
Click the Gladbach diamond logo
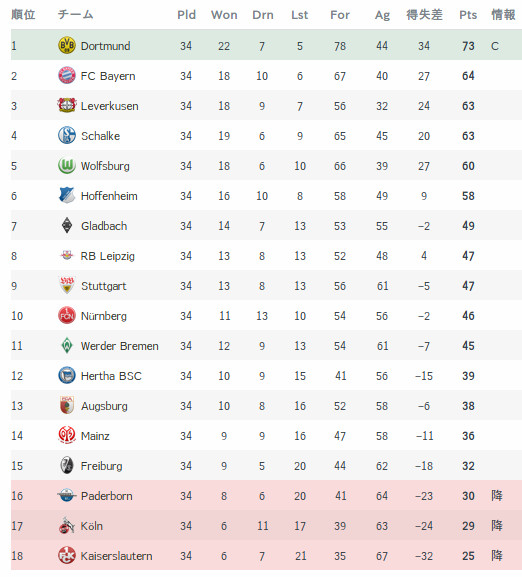click(67, 225)
